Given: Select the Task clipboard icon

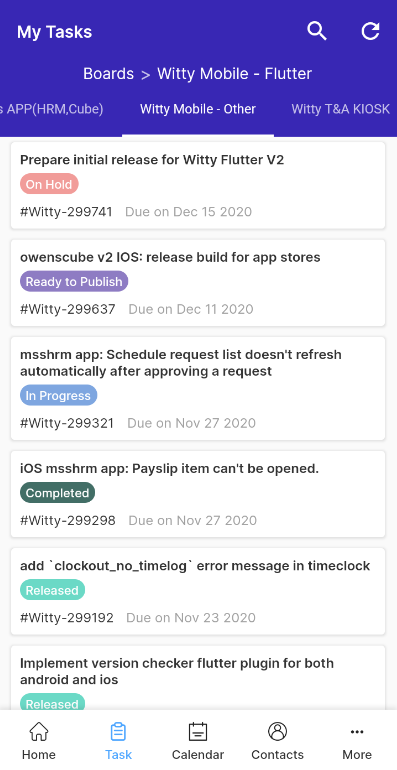Looking at the screenshot, I should [118, 732].
